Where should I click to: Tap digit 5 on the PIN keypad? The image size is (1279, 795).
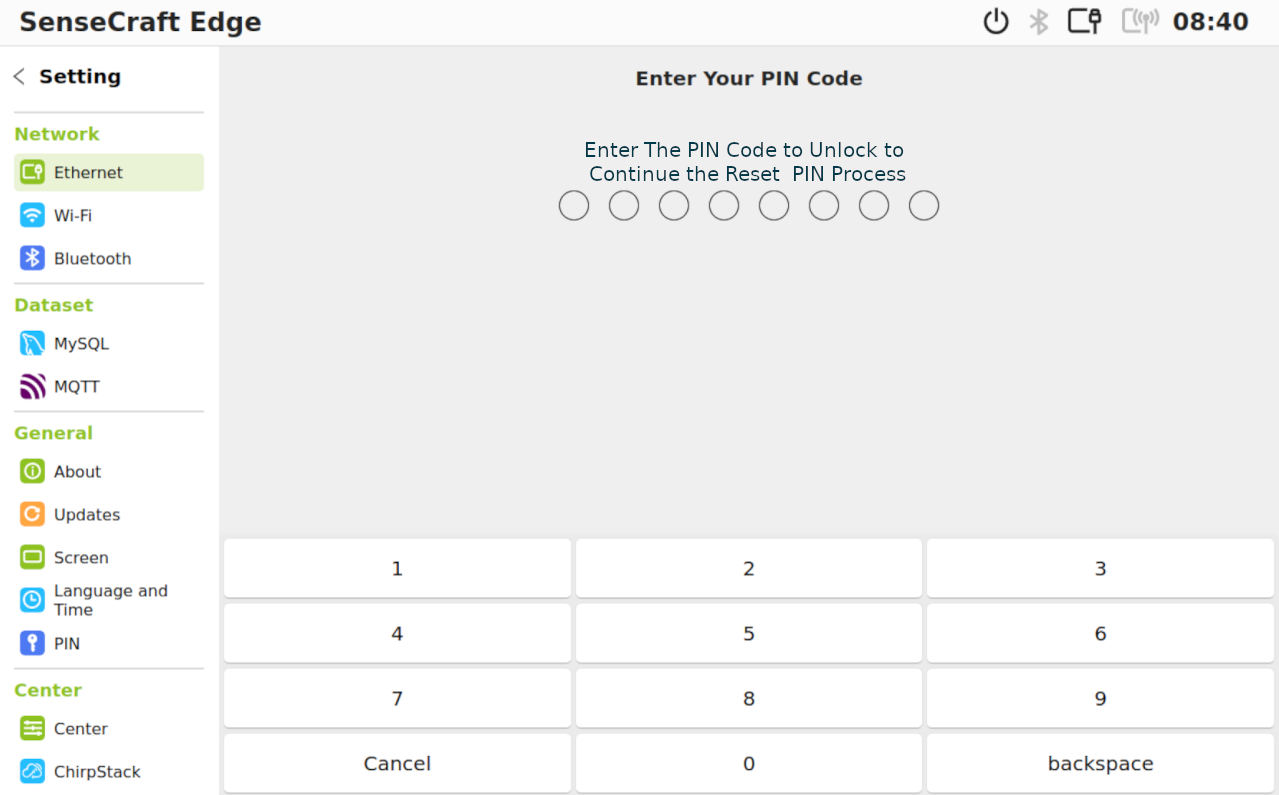pos(749,633)
